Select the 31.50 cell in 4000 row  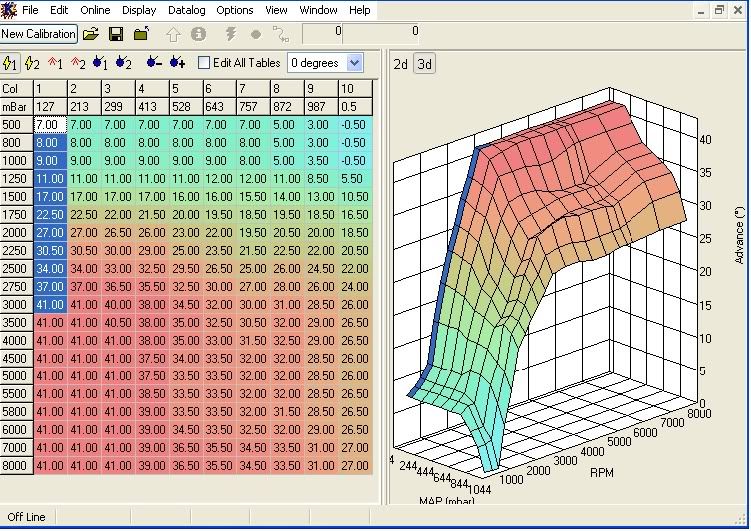point(253,340)
